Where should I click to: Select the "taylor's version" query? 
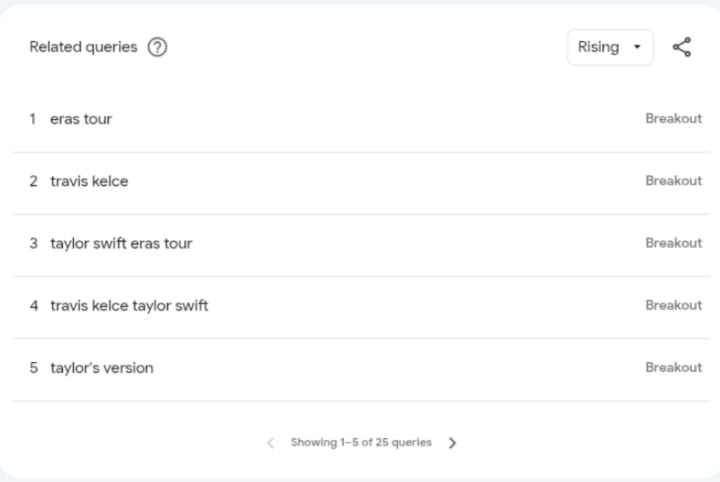coord(102,367)
